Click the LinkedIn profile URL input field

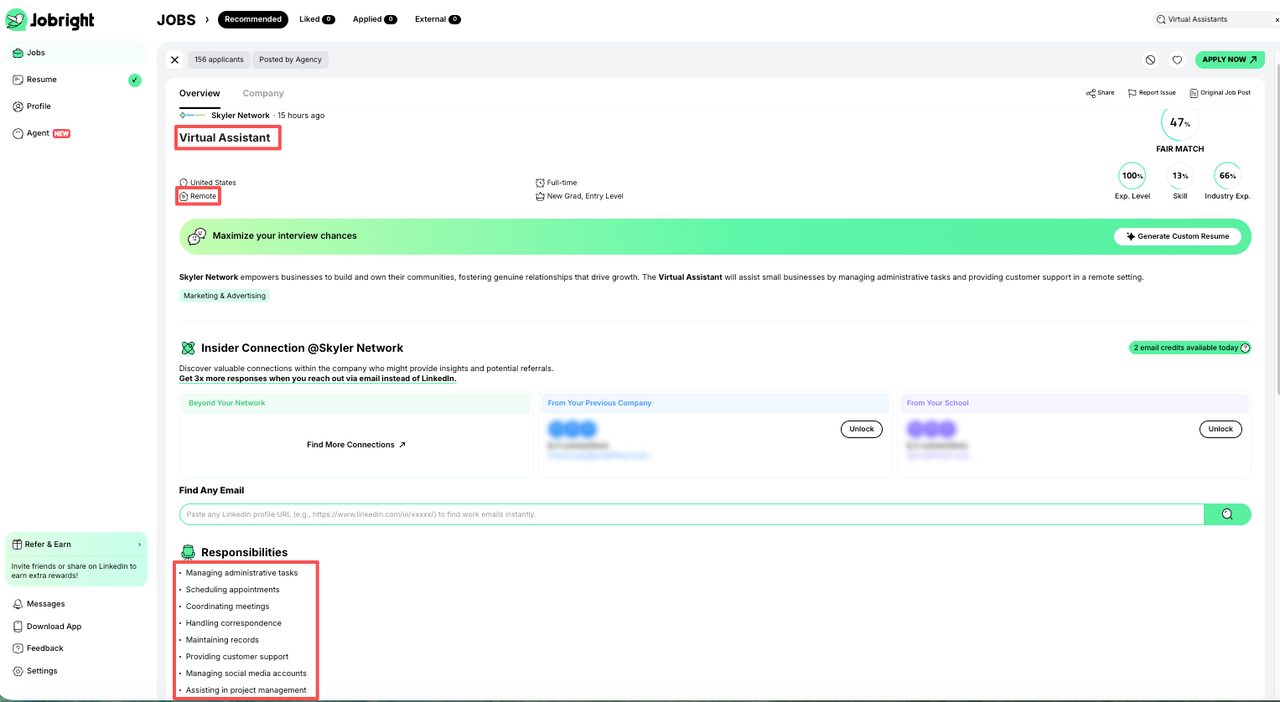click(691, 514)
